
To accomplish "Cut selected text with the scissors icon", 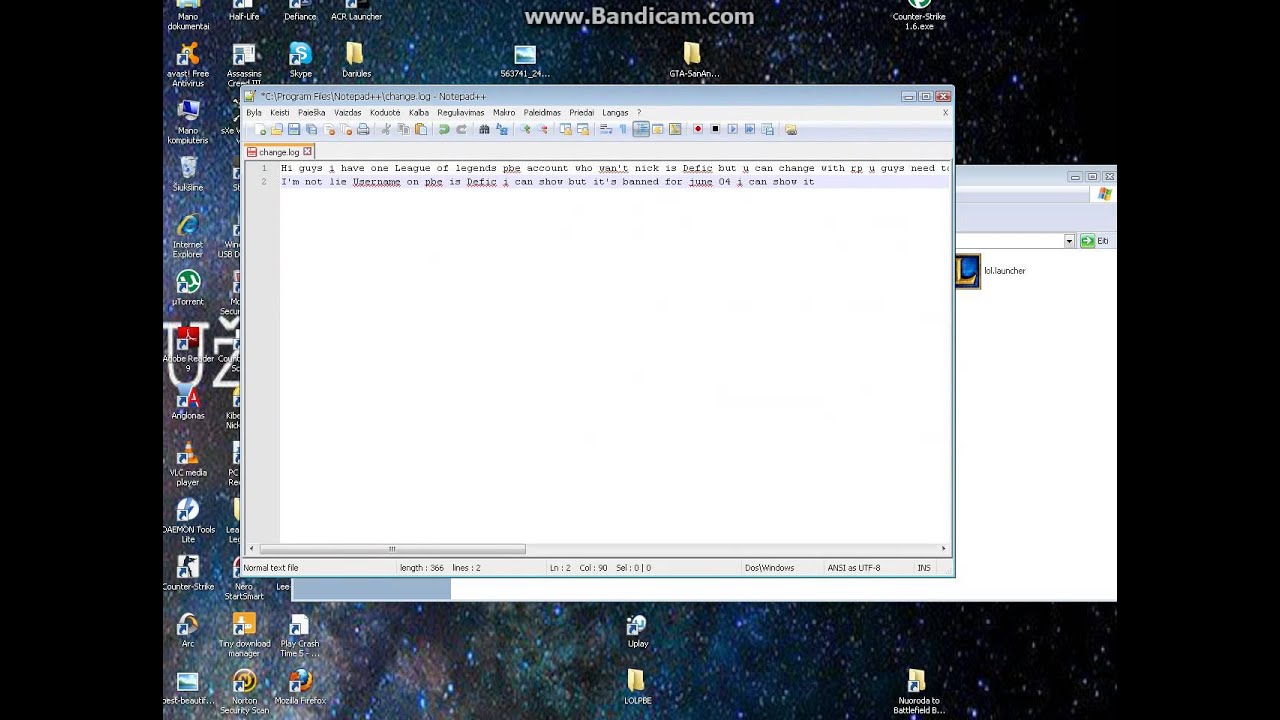I will pyautogui.click(x=386, y=129).
